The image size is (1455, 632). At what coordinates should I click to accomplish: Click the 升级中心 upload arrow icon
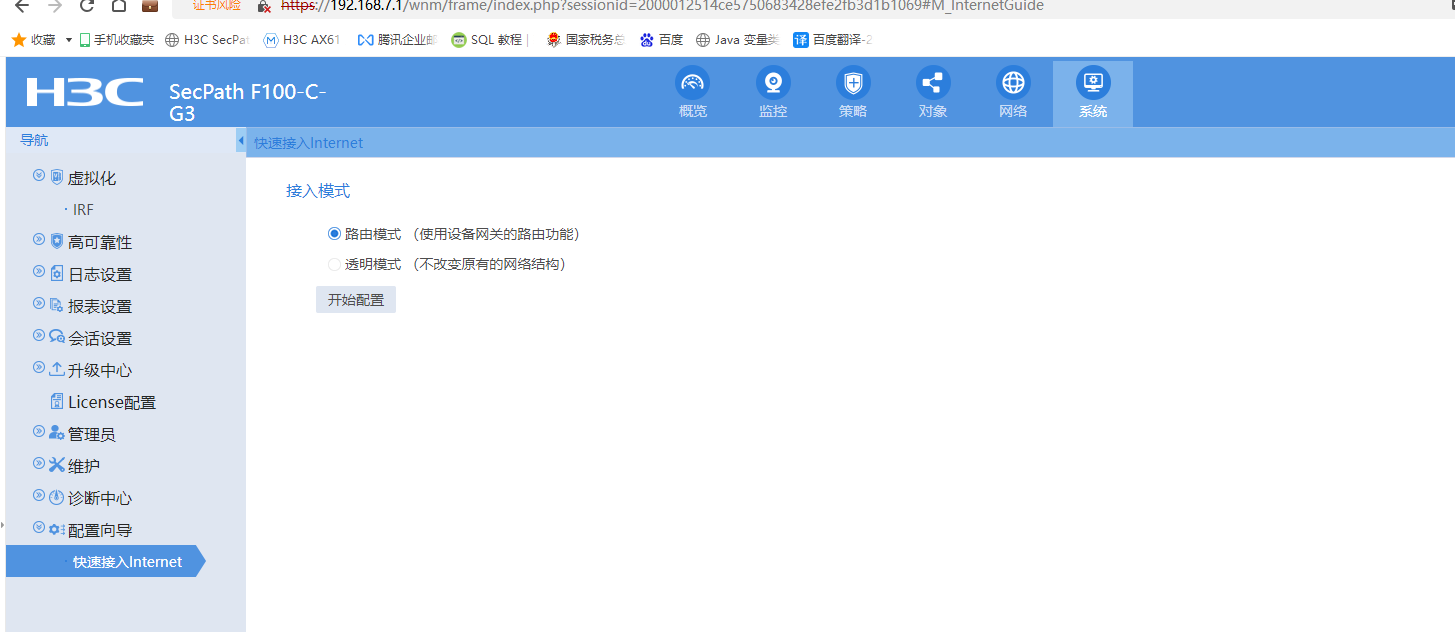pos(57,369)
